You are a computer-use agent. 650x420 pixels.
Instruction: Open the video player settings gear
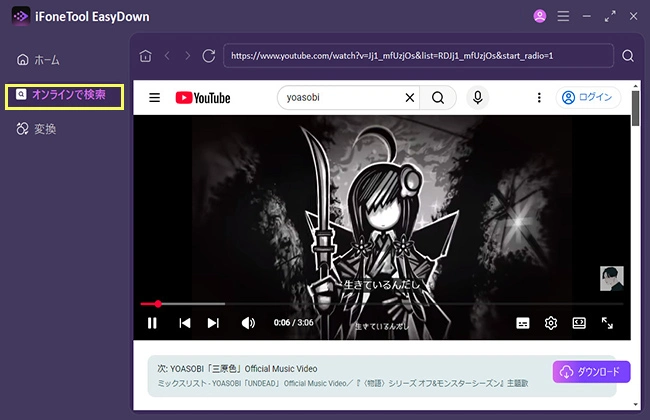pyautogui.click(x=551, y=323)
